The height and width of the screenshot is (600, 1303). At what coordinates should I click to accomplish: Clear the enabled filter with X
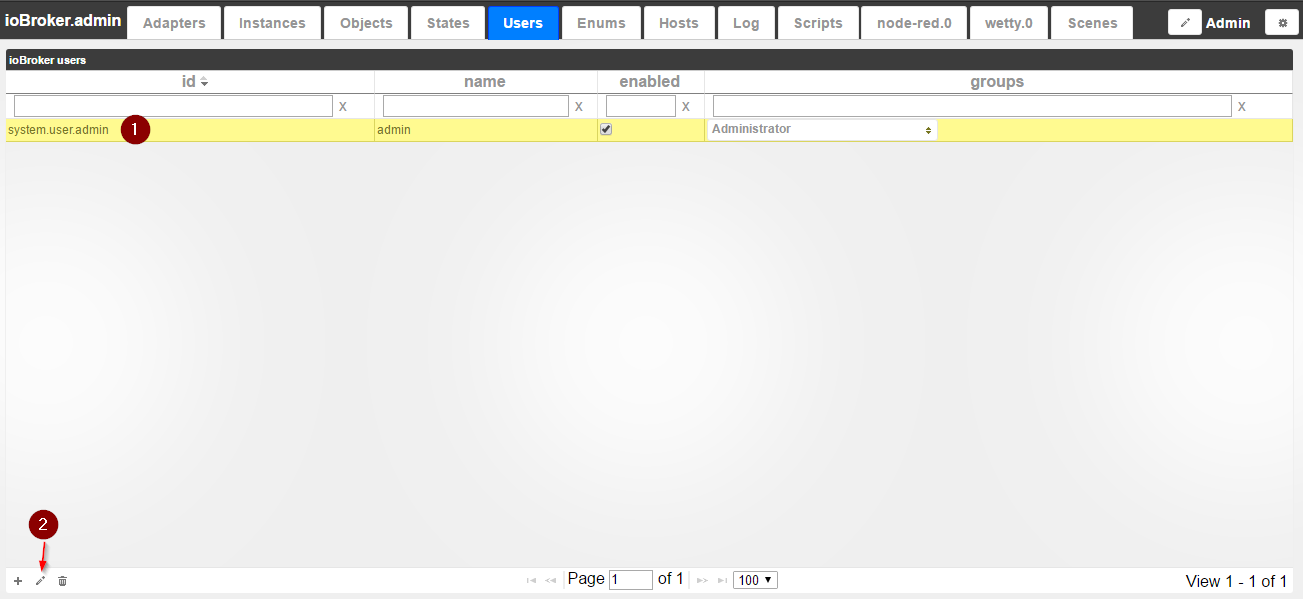click(x=685, y=106)
